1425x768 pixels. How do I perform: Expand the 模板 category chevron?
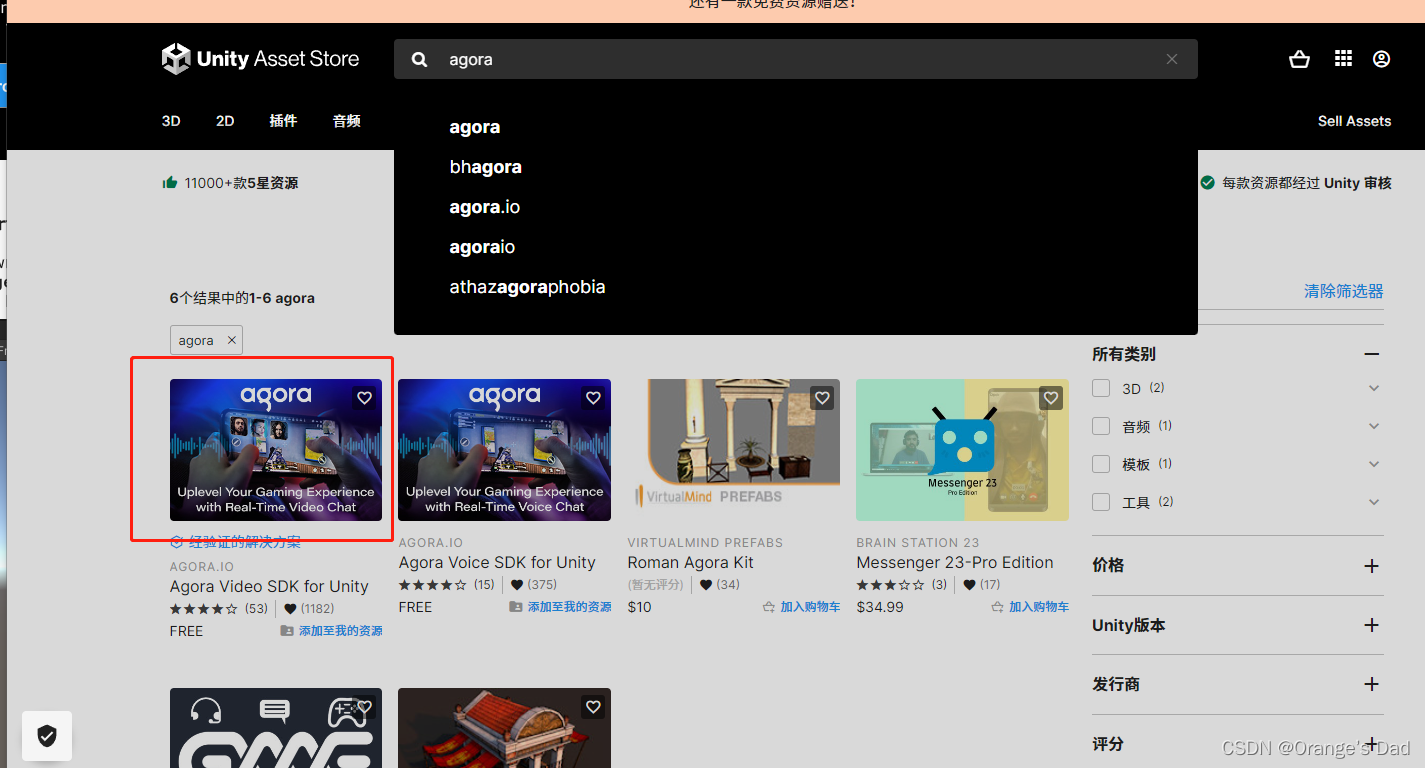[x=1374, y=464]
